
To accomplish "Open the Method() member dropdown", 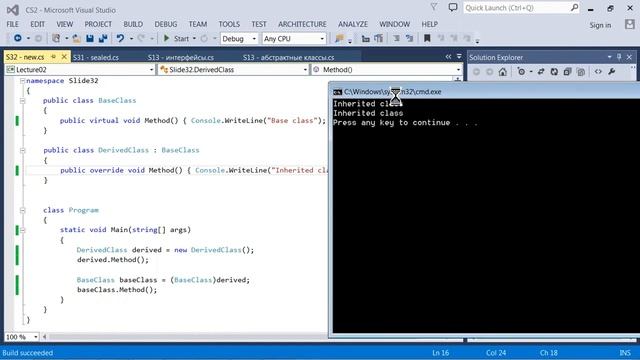I will point(387,70).
